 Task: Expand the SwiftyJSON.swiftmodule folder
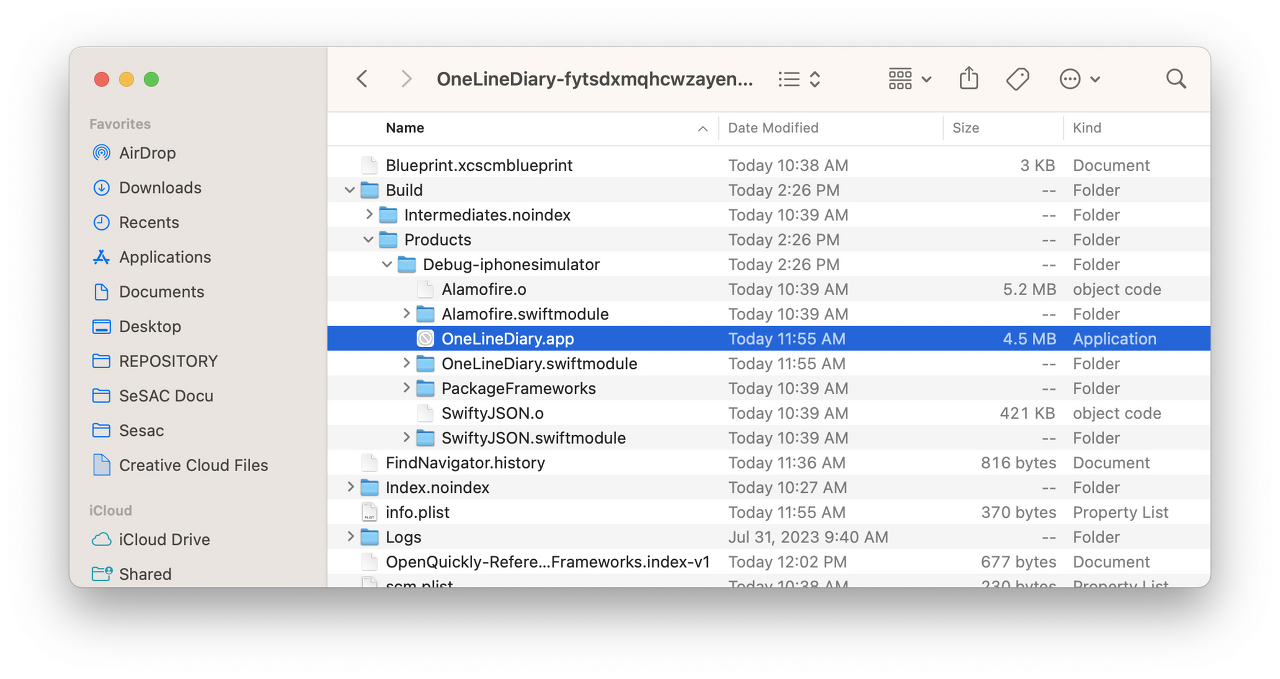coord(406,438)
